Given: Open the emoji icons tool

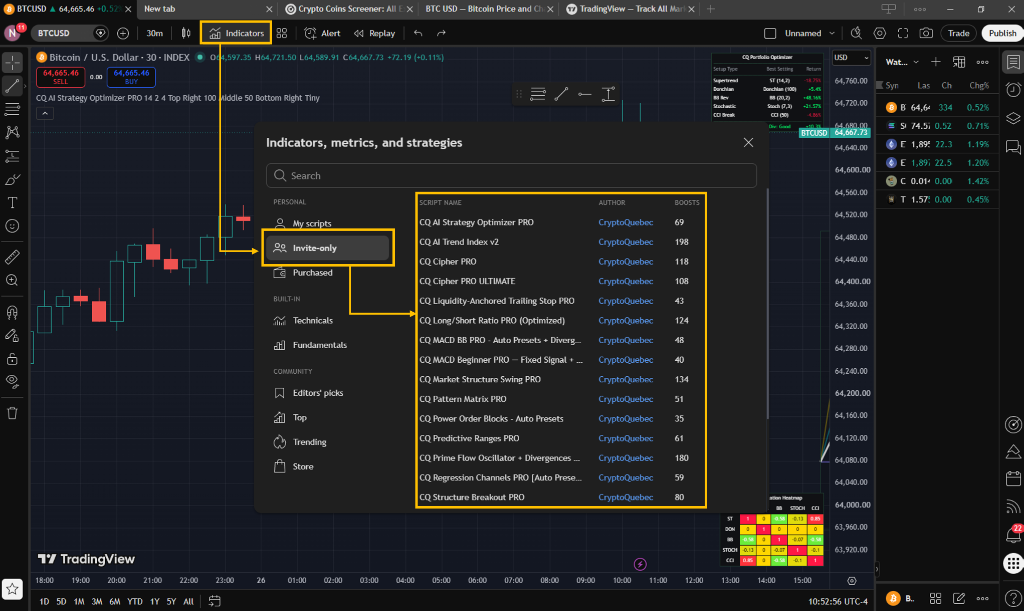Looking at the screenshot, I should pyautogui.click(x=12, y=226).
